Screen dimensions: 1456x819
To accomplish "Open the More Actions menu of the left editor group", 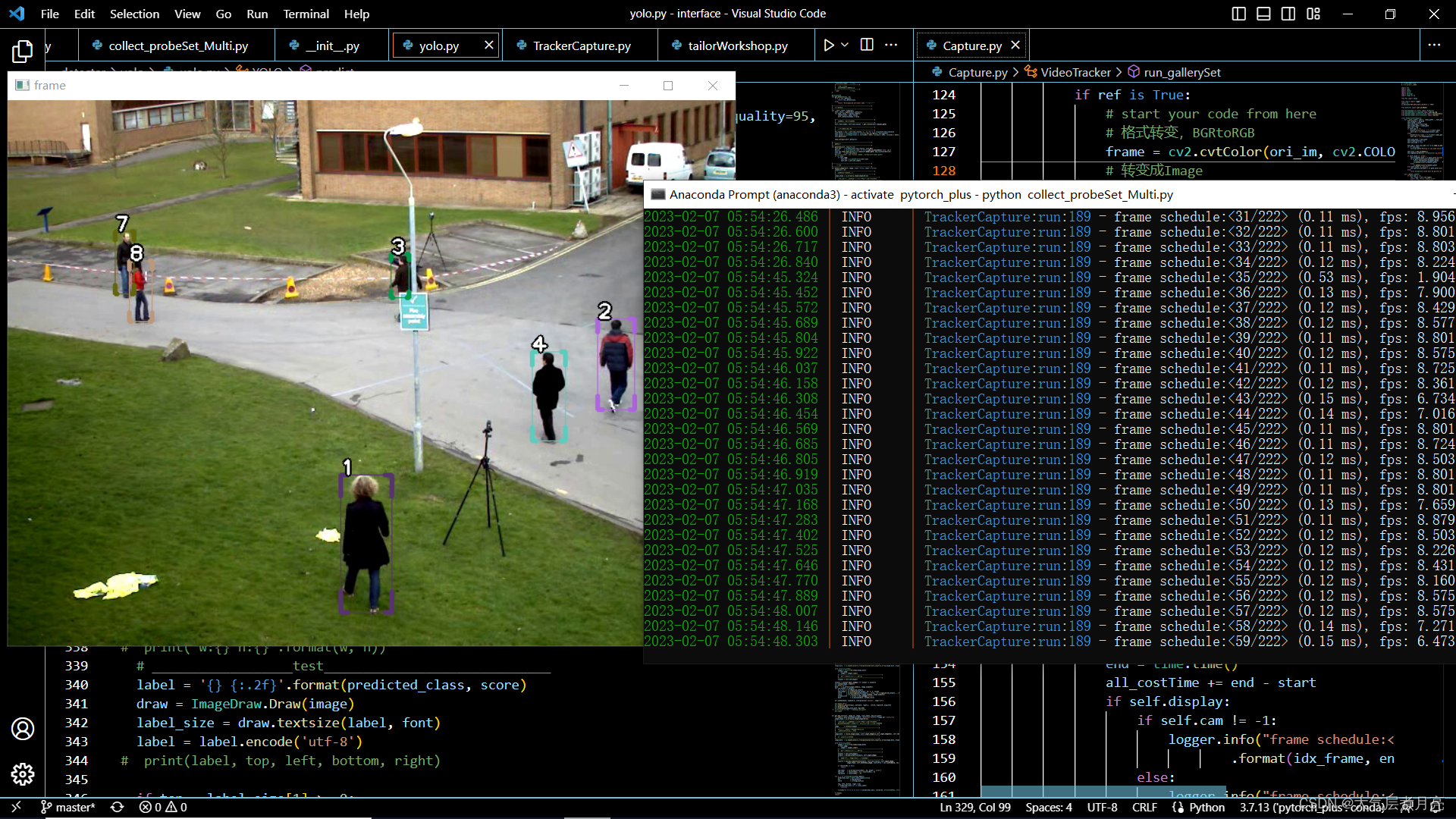I will tap(891, 45).
